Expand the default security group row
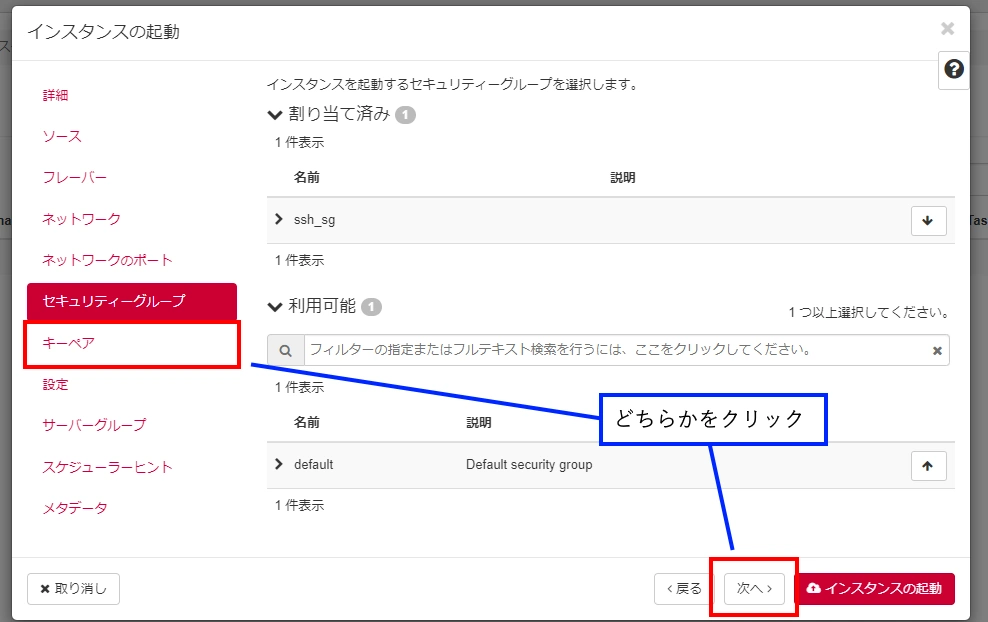 [x=279, y=464]
